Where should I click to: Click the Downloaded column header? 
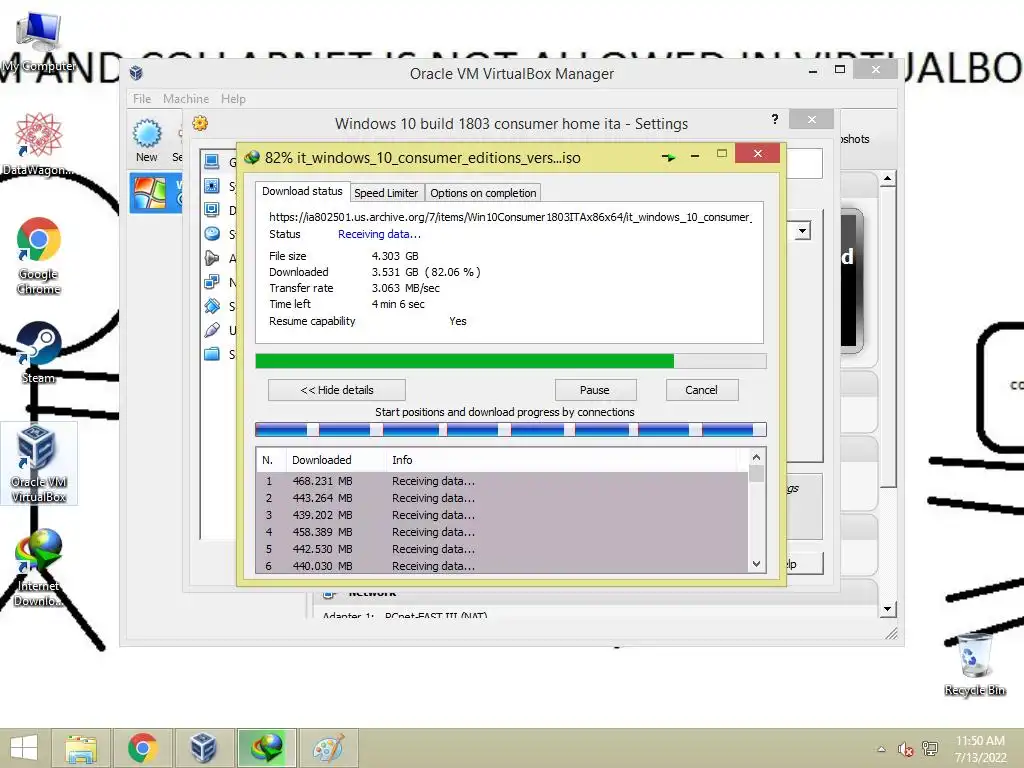point(336,460)
